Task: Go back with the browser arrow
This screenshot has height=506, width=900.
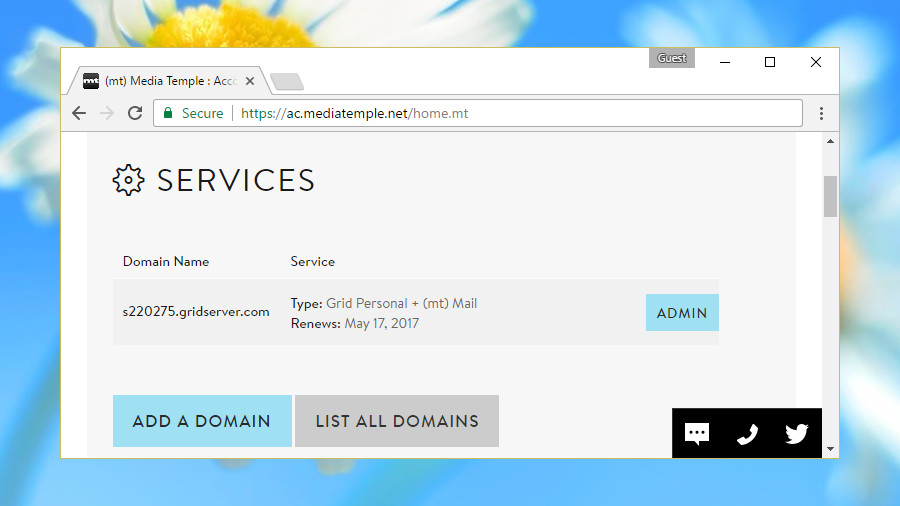Action: (79, 113)
